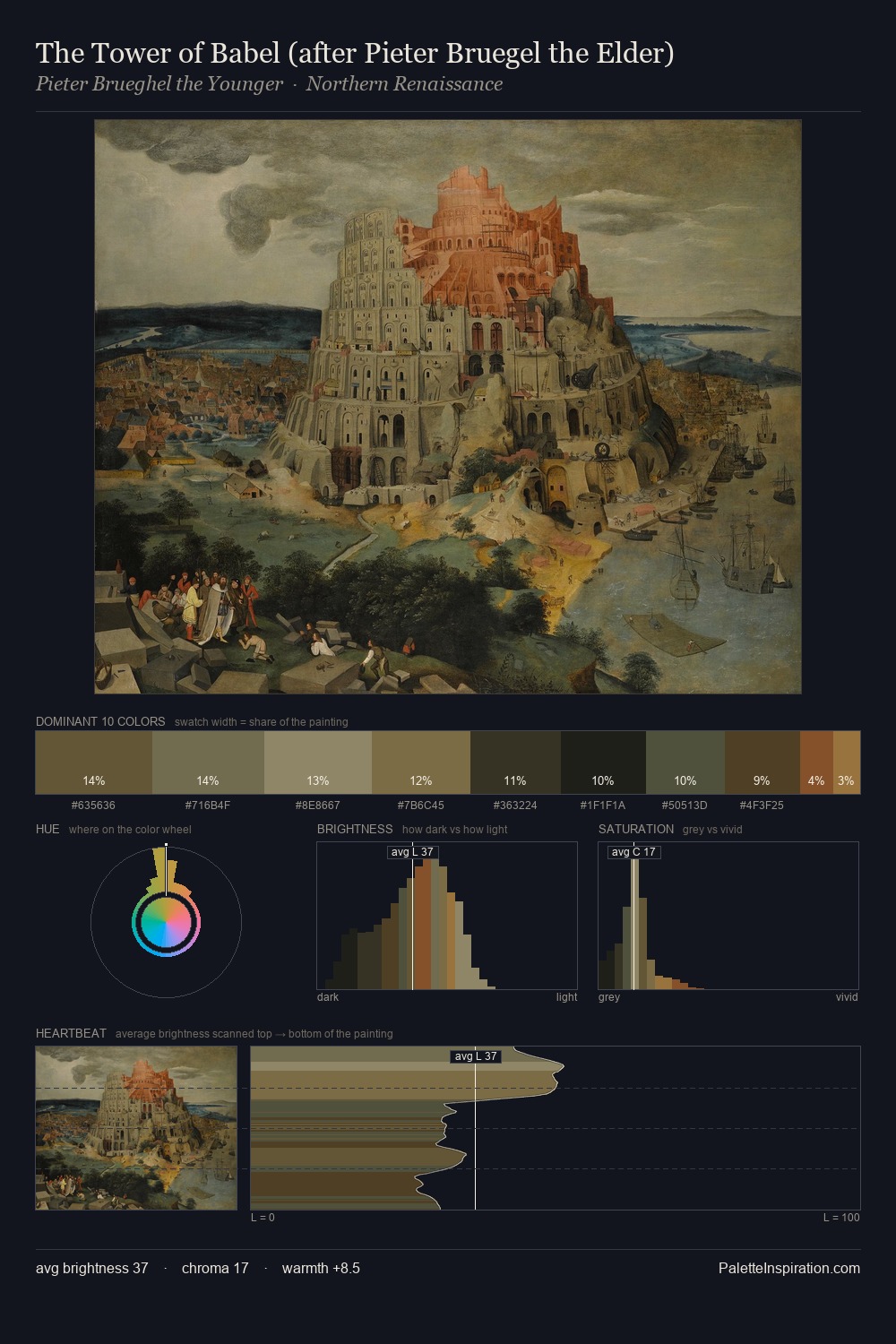
Task: Click 'warmth +8.5' in footer
Action: click(321, 1269)
